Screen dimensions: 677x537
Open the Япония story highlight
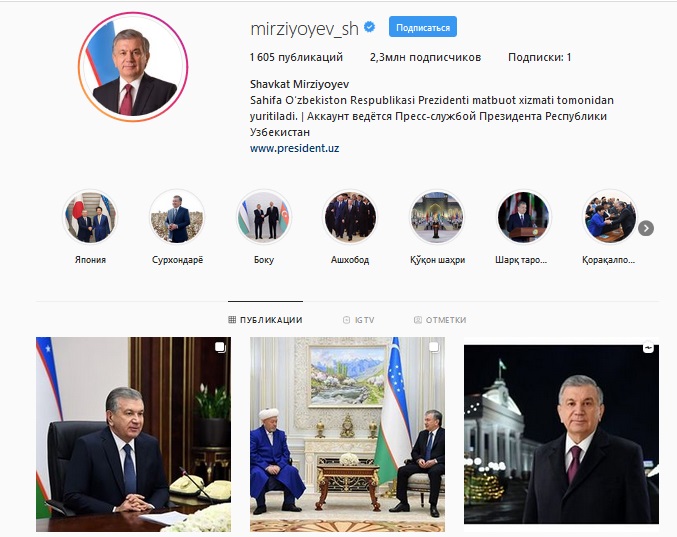(x=90, y=217)
